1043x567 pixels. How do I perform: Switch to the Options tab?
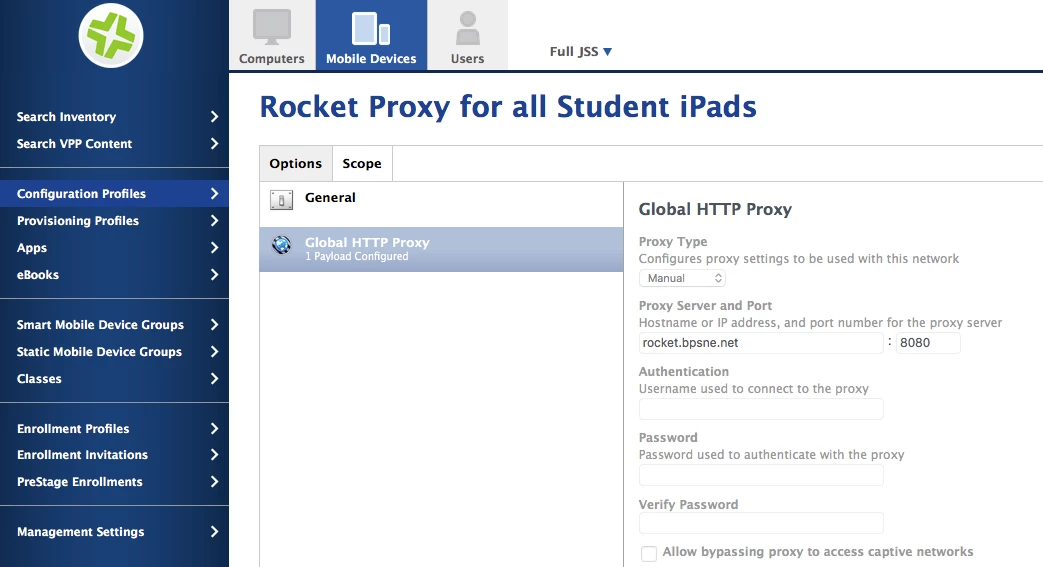tap(296, 164)
